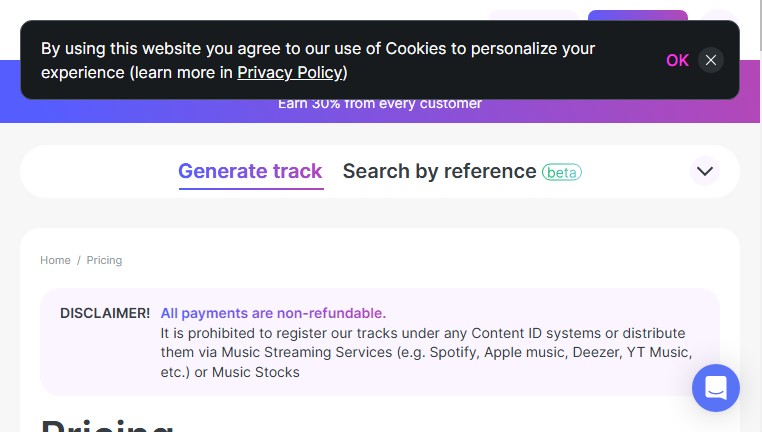
Task: Accept cookies by clicking OK
Action: [x=677, y=60]
